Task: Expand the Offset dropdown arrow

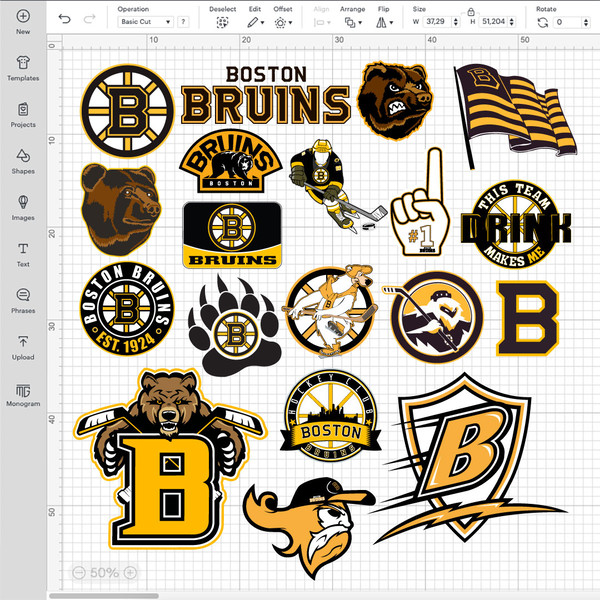Action: [290, 23]
